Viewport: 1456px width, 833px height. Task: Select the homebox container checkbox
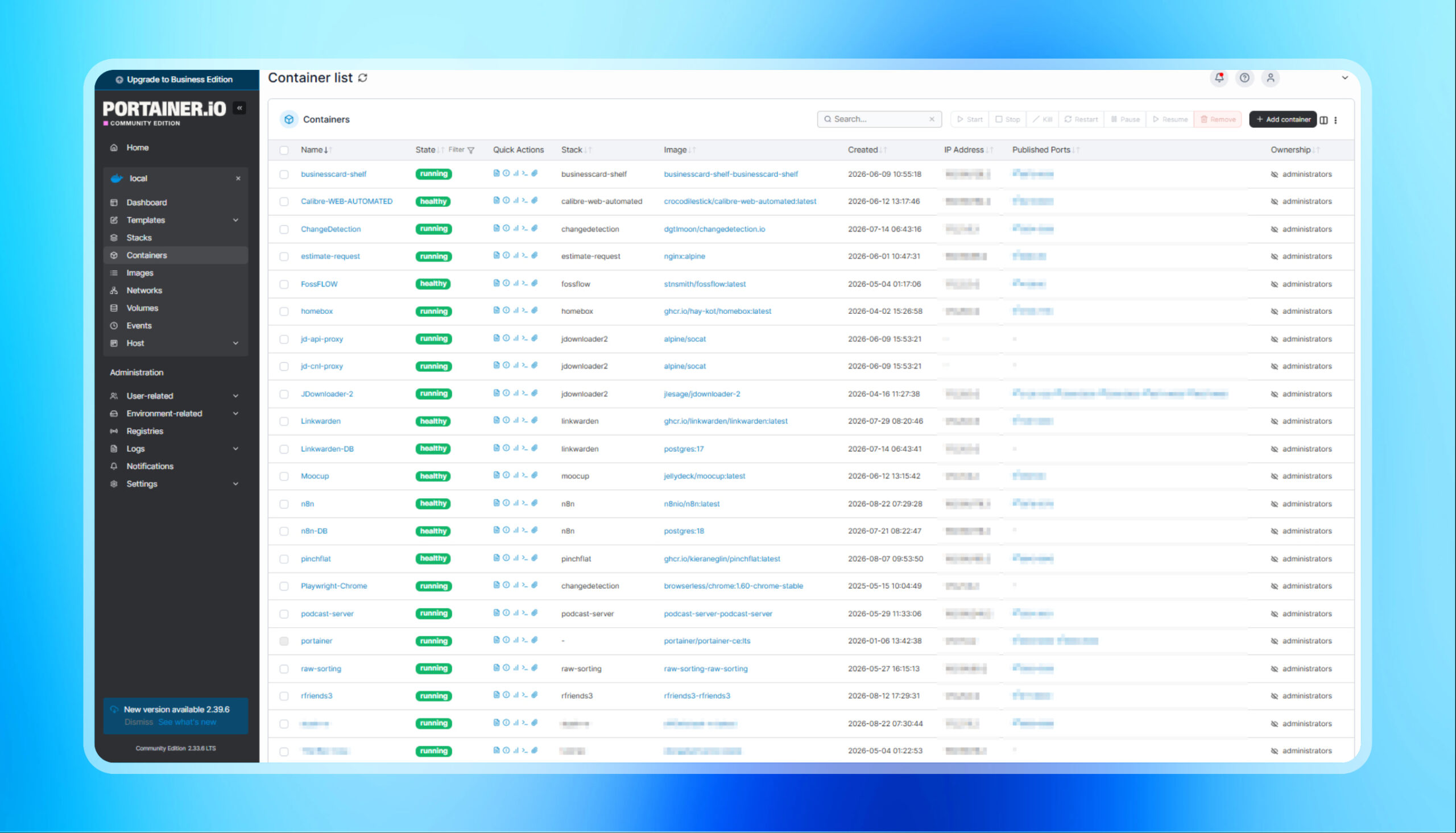pyautogui.click(x=284, y=311)
